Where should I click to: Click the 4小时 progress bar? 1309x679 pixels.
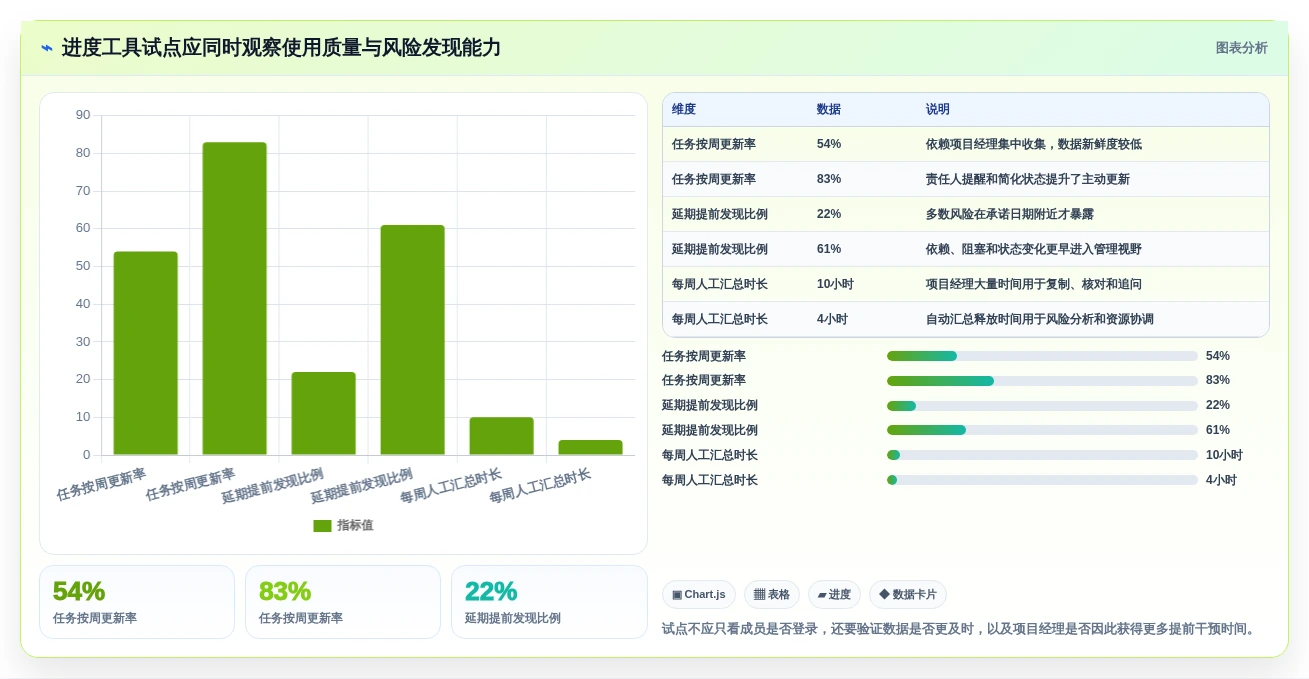tap(1042, 480)
